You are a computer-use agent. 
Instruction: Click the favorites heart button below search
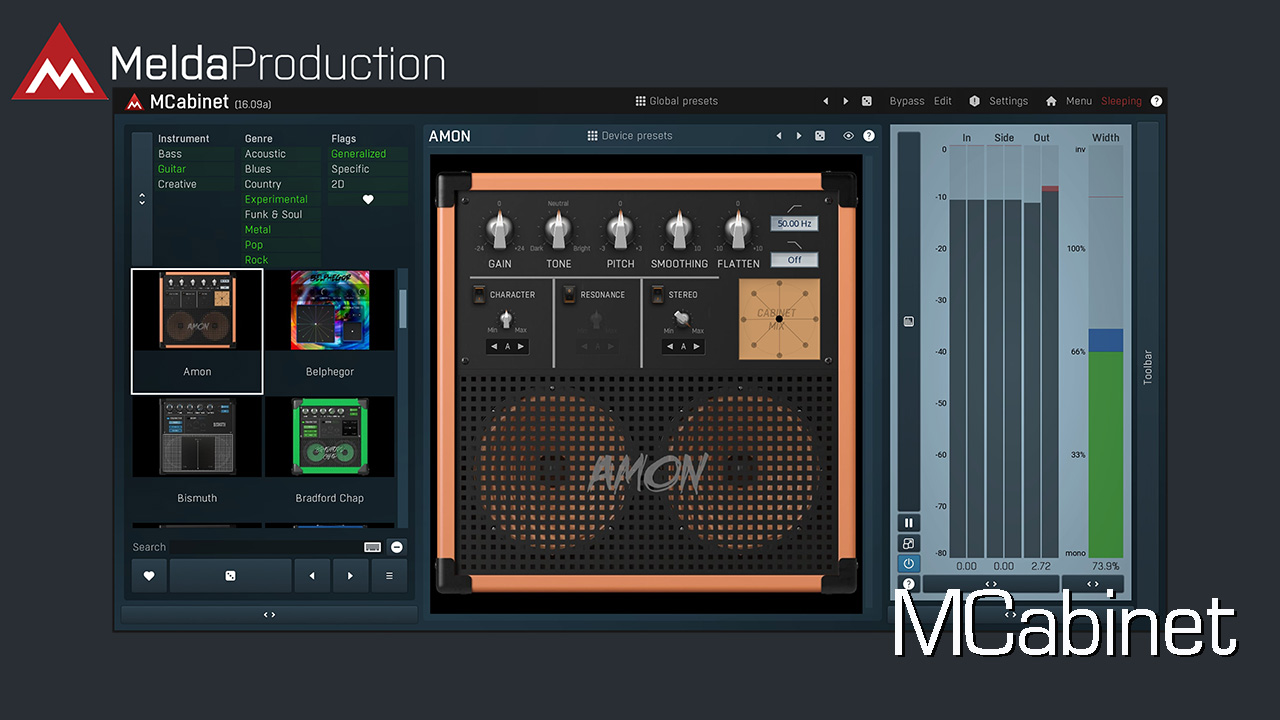149,576
